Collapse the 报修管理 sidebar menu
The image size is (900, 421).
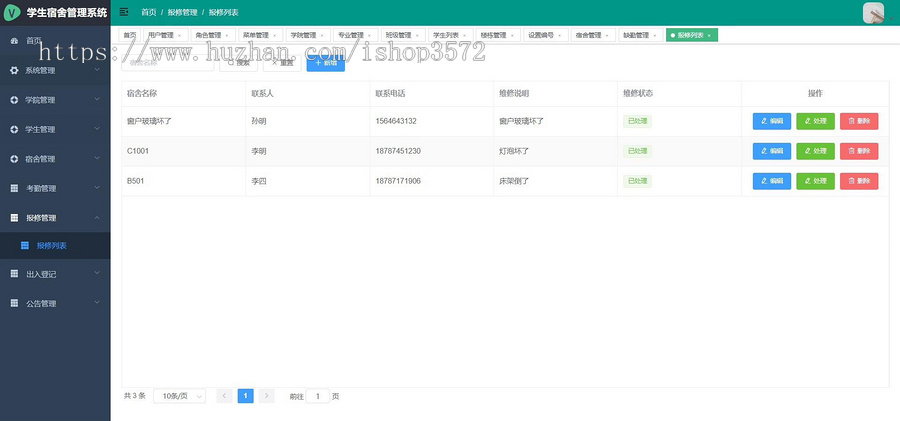point(55,218)
